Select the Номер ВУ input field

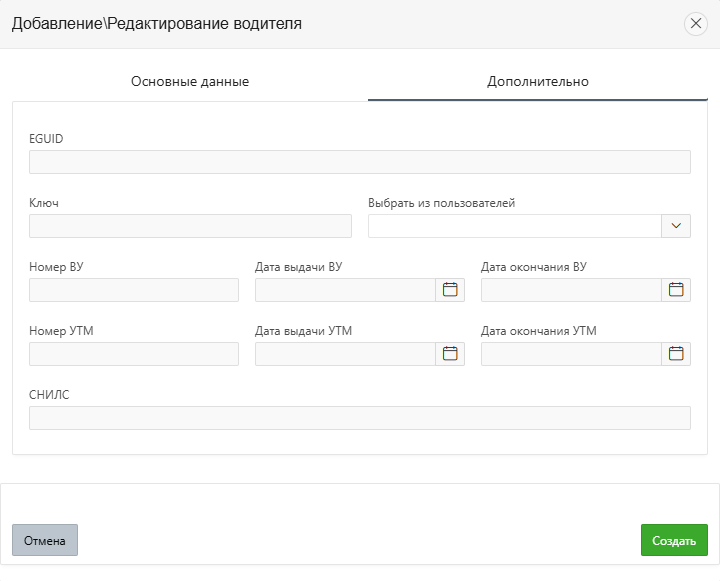tap(134, 290)
